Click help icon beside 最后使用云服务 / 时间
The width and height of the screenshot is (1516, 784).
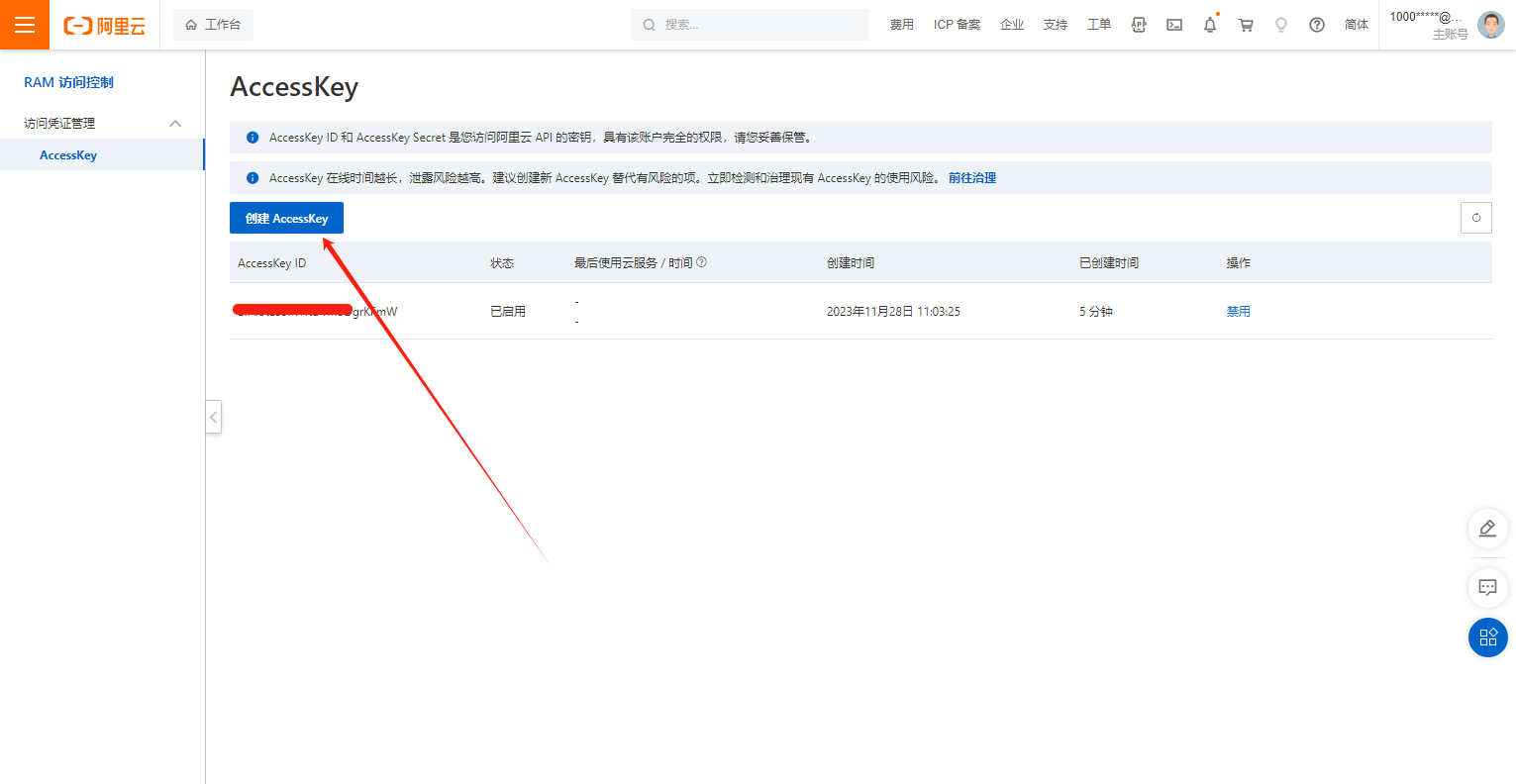(x=702, y=262)
